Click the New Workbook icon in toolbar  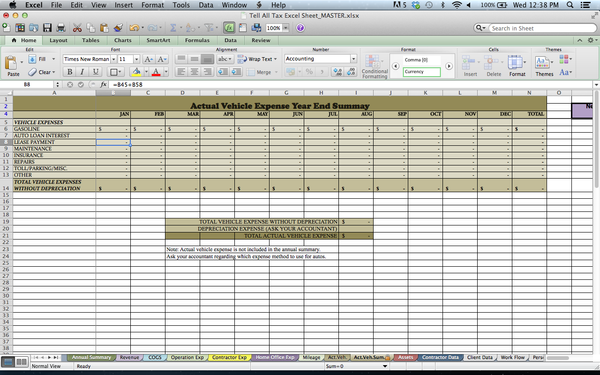point(7,28)
